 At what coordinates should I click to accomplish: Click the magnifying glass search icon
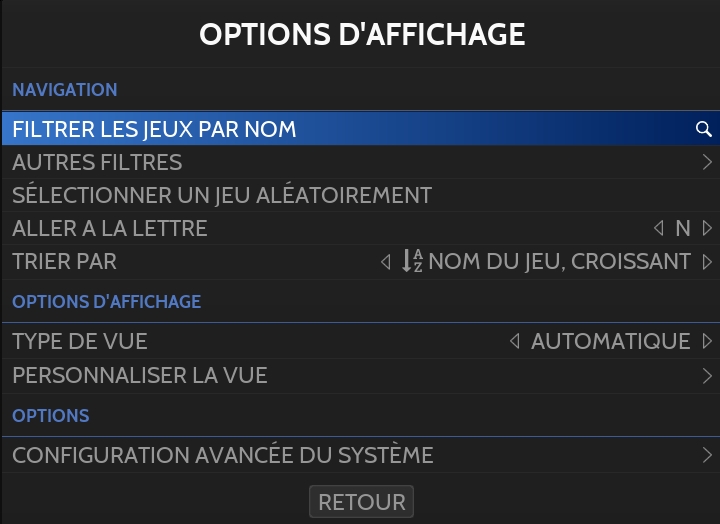[703, 129]
